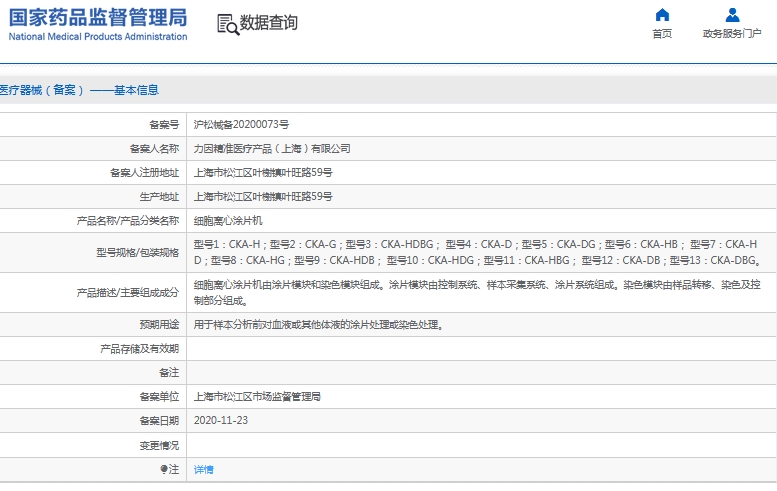Image resolution: width=777 pixels, height=491 pixels.
Task: Click the 备案人注册地址 label
Action: pyautogui.click(x=144, y=172)
